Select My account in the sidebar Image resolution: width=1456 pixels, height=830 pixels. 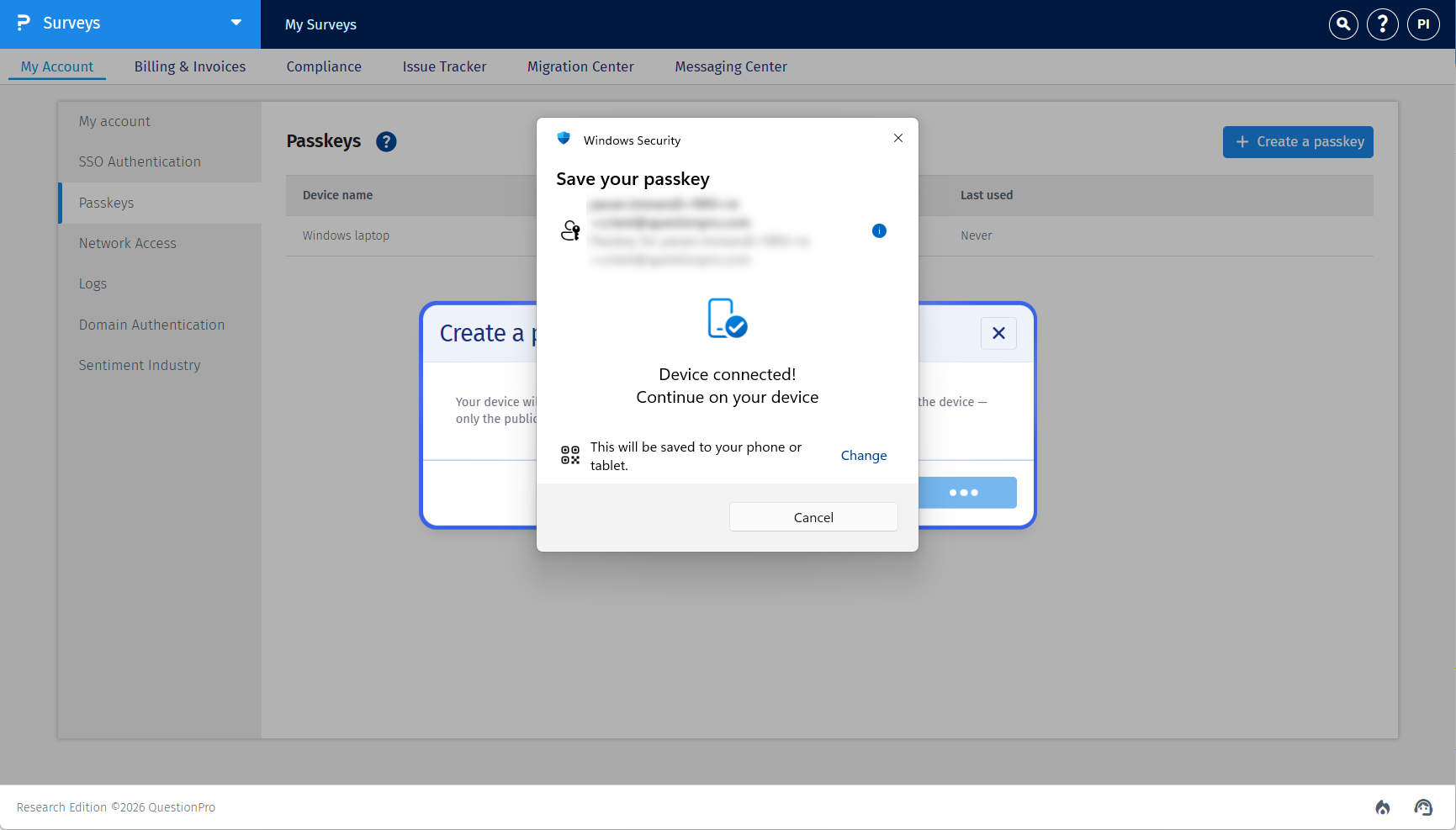tap(160, 121)
